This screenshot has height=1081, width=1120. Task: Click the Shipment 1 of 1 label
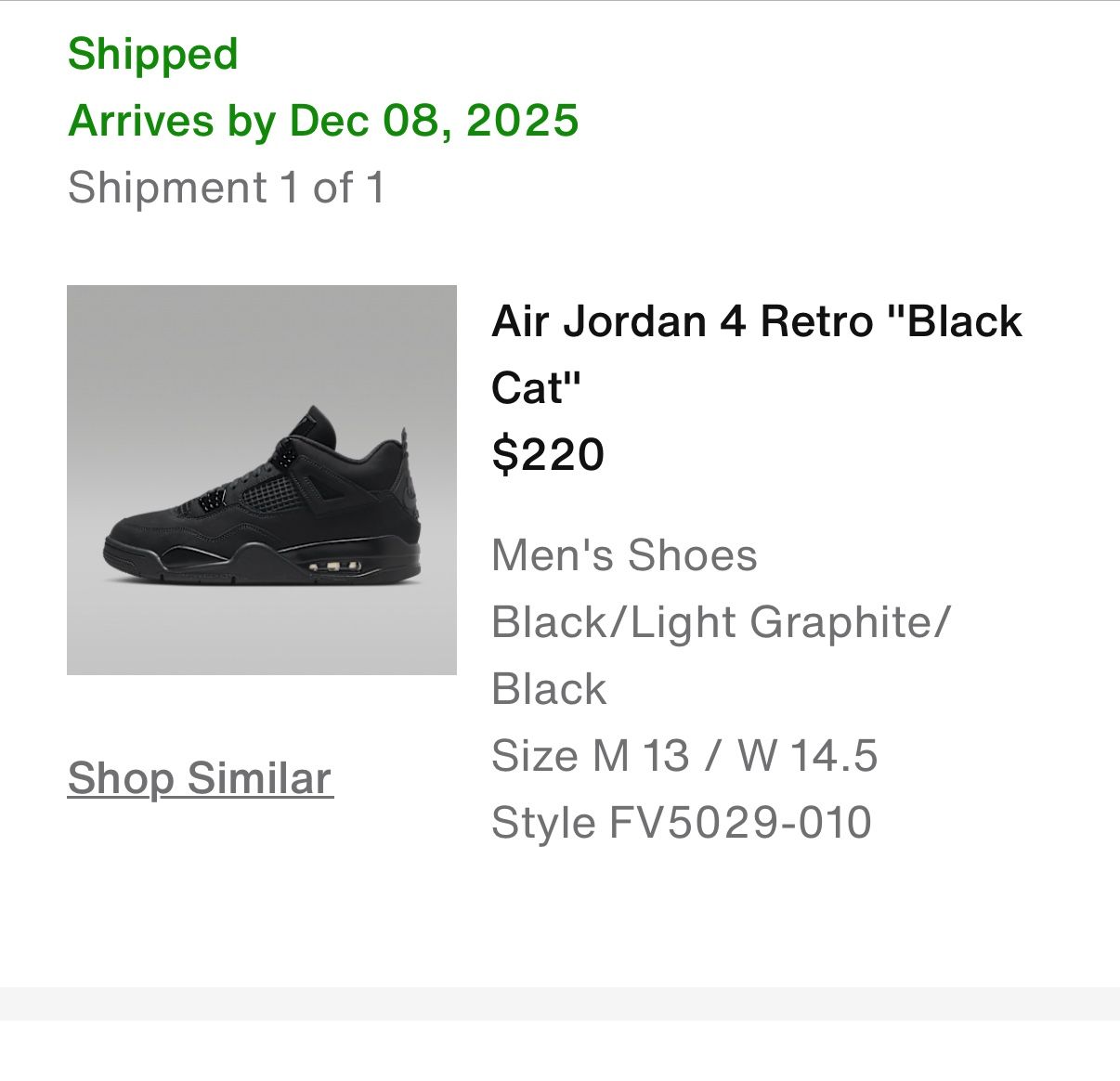click(x=228, y=187)
